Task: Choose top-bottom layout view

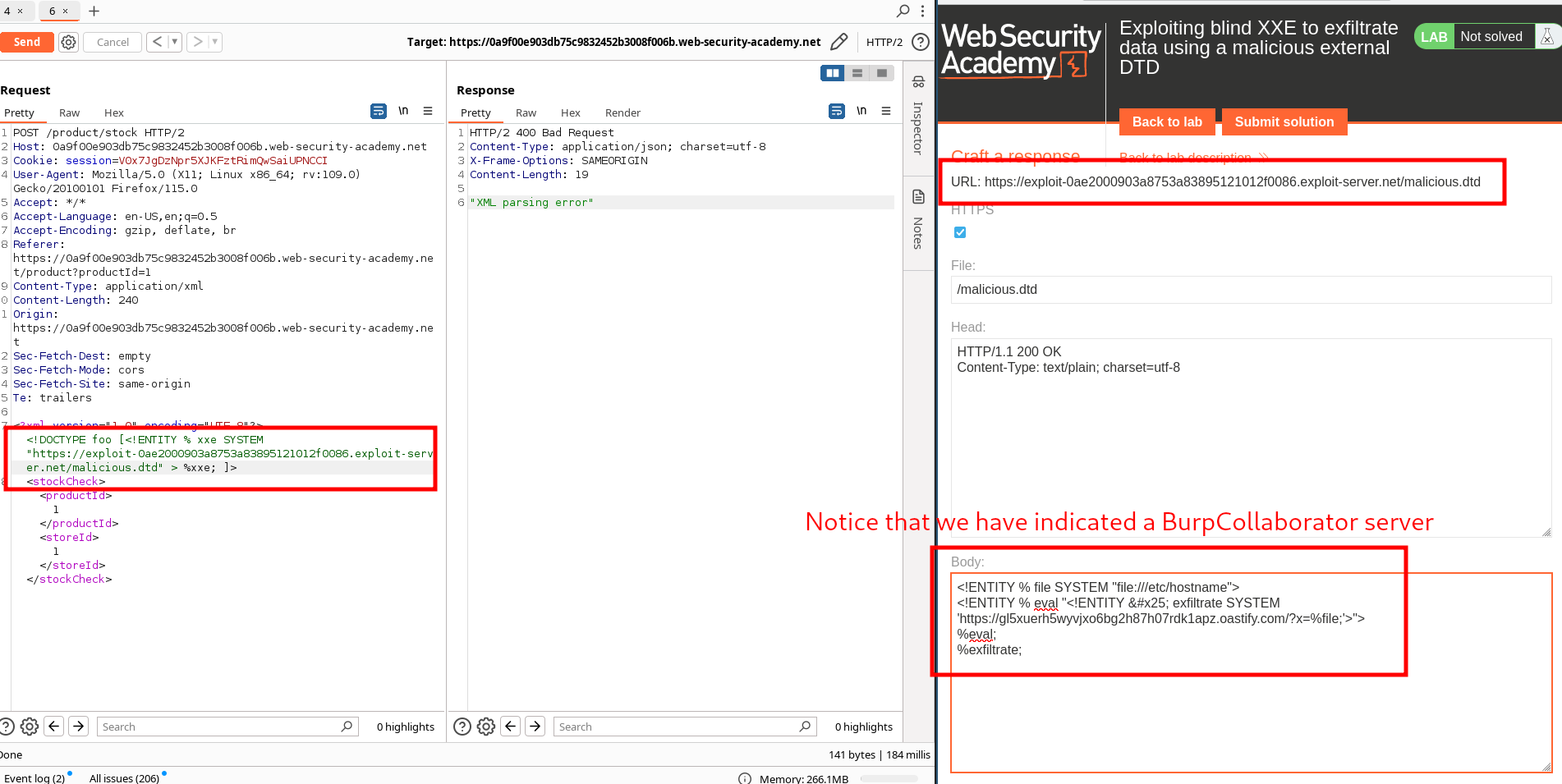Action: (857, 73)
